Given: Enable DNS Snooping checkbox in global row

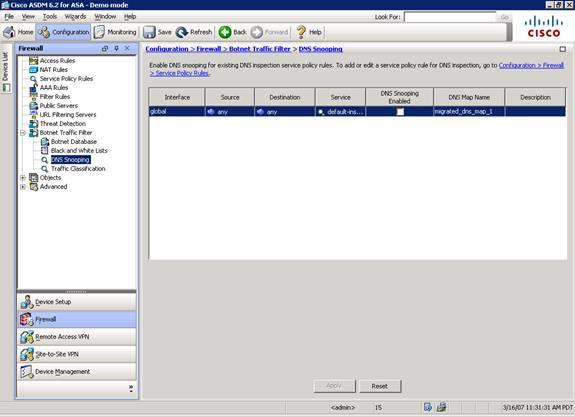Looking at the screenshot, I should [x=400, y=112].
